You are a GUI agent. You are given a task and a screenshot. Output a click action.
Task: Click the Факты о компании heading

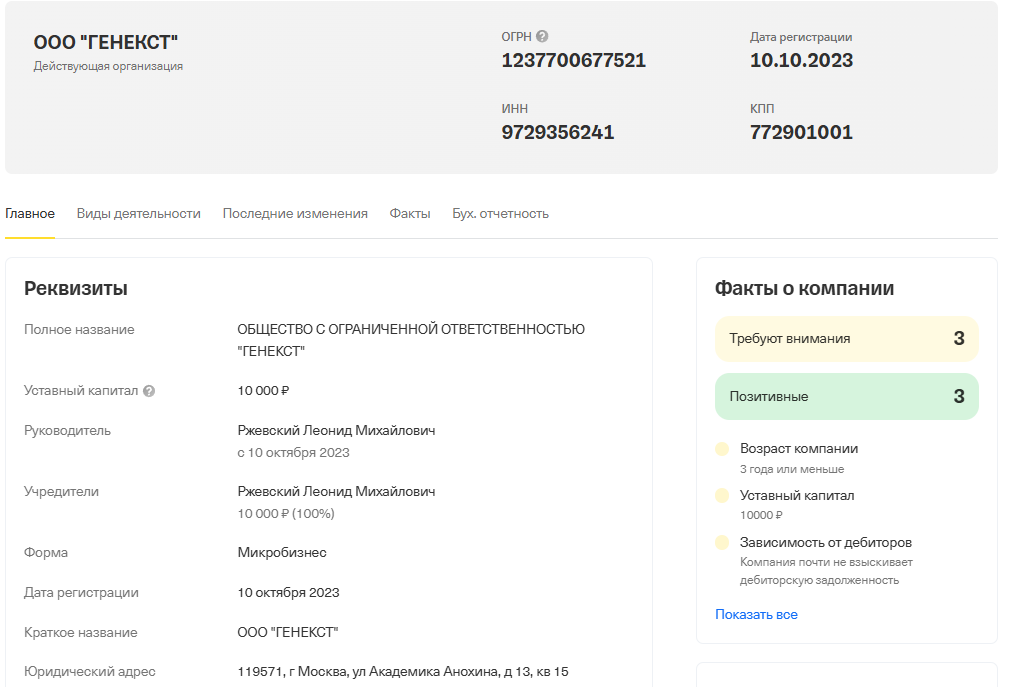[x=804, y=288]
